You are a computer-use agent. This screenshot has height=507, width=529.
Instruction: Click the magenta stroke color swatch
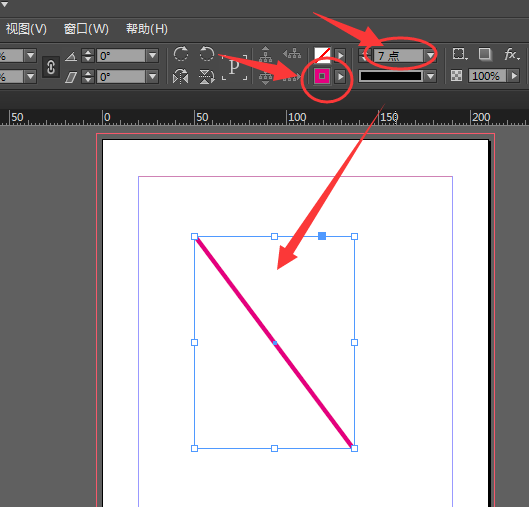point(322,77)
